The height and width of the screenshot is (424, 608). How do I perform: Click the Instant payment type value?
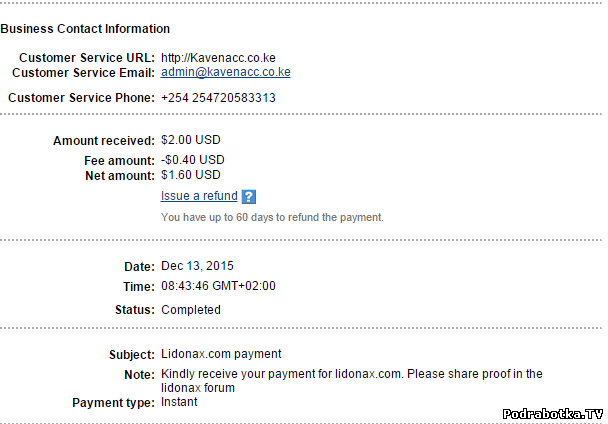(x=179, y=402)
